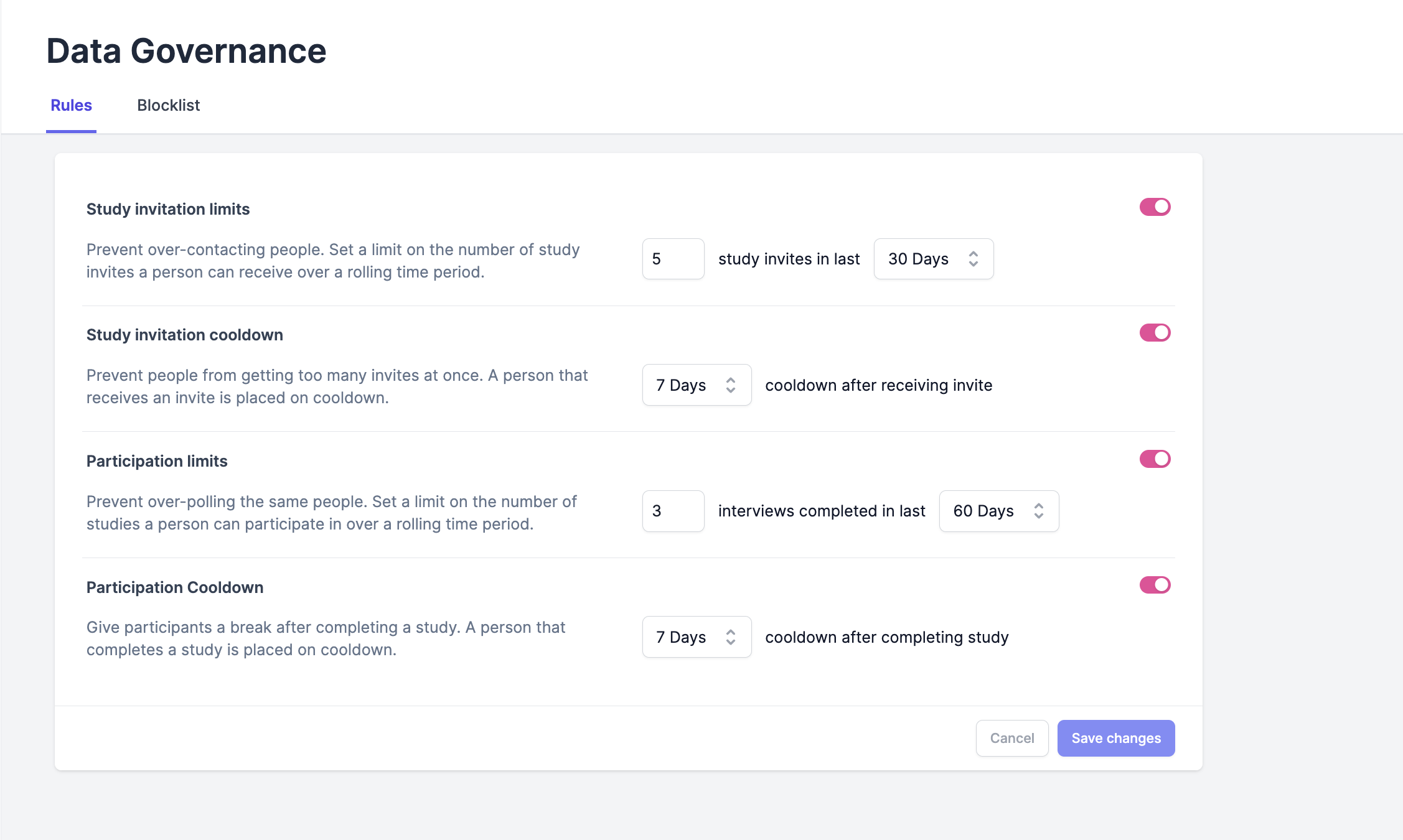
Task: Disable Study invitation limits toggle
Action: pyautogui.click(x=1155, y=207)
